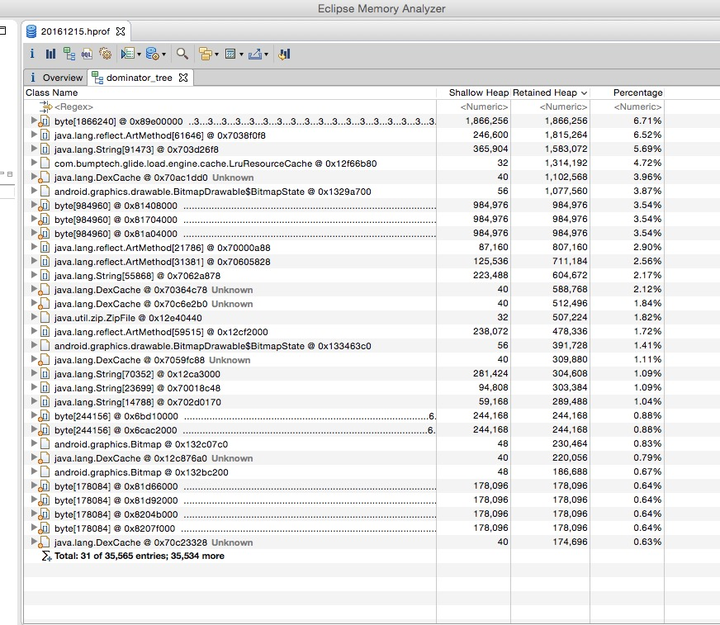
Task: Click the Group result by icon
Action: pyautogui.click(x=205, y=54)
